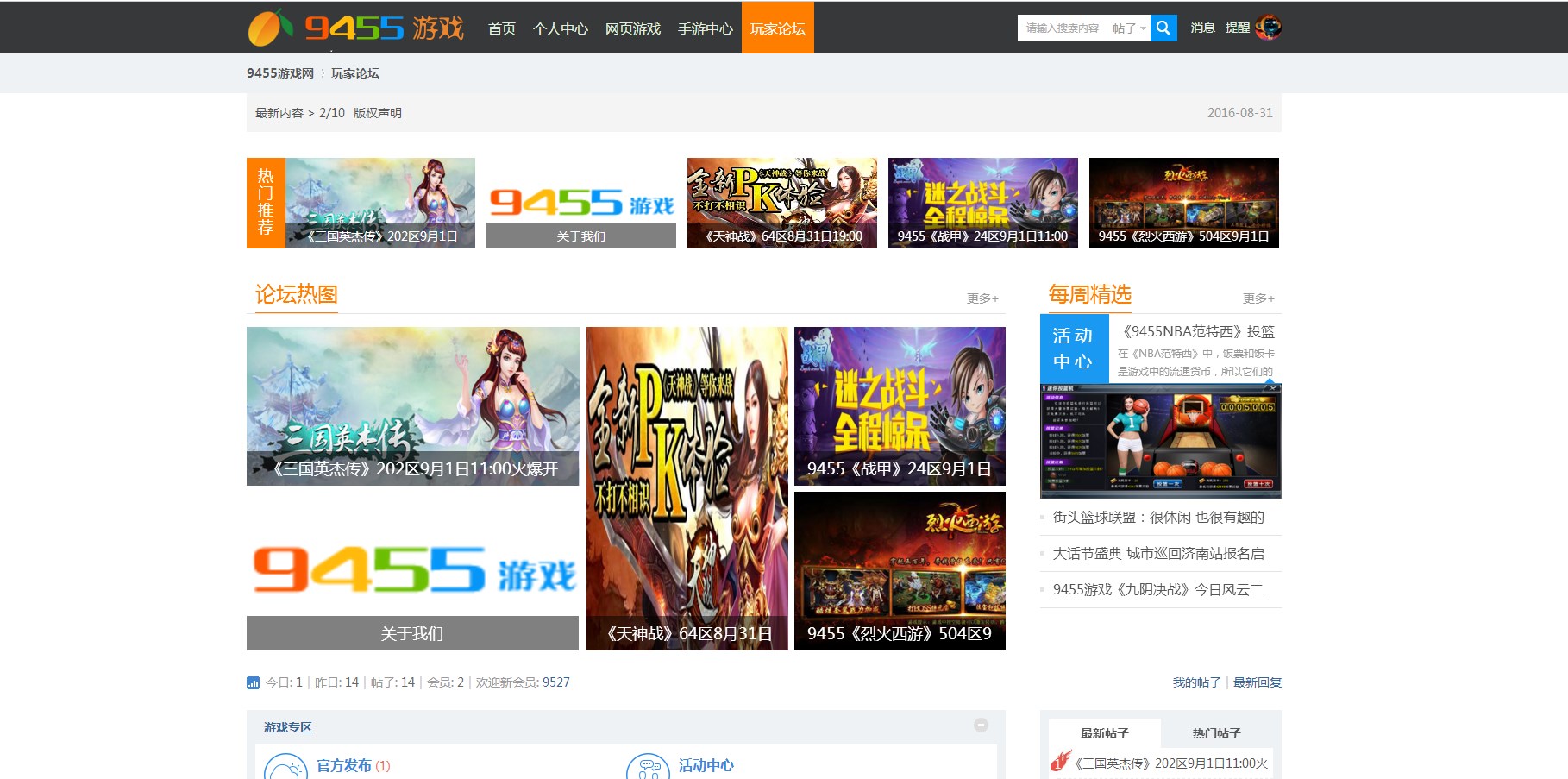Image resolution: width=1568 pixels, height=779 pixels.
Task: Click the blue search magnifier button
Action: (1163, 28)
